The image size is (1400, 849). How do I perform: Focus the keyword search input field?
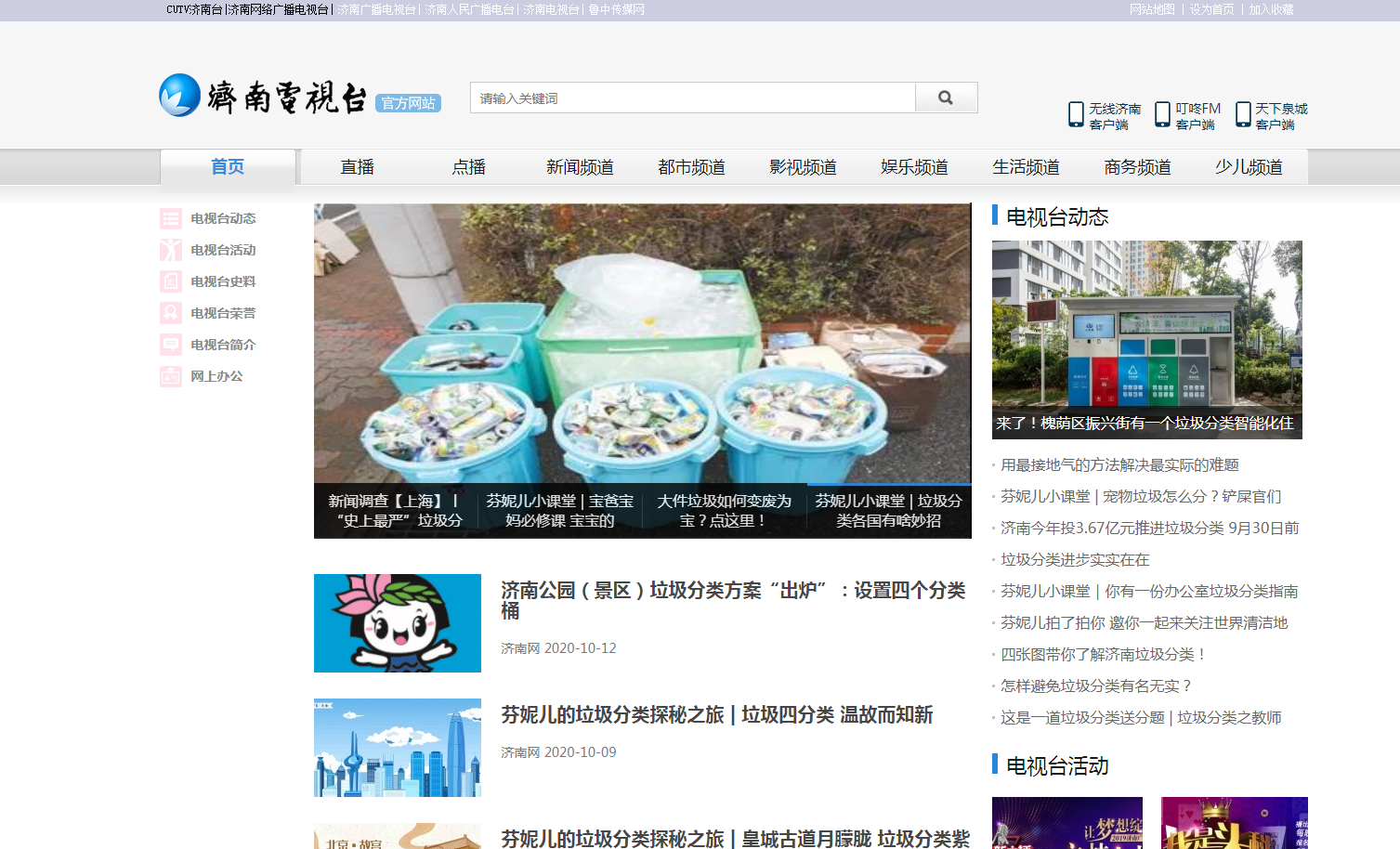tap(693, 98)
